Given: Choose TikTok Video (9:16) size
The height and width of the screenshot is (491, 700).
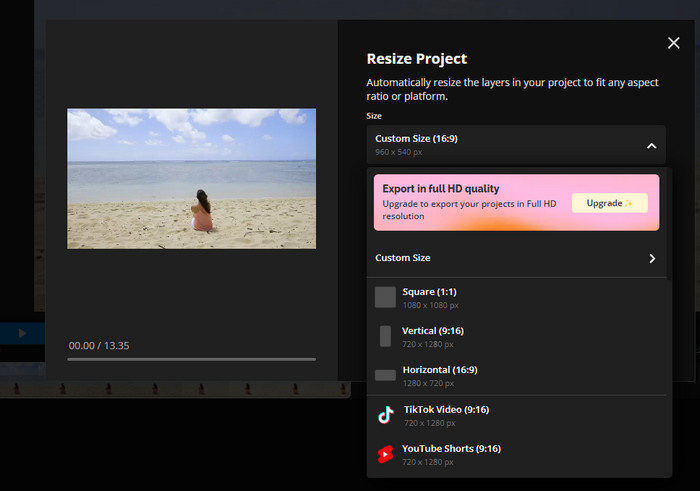Looking at the screenshot, I should 516,416.
